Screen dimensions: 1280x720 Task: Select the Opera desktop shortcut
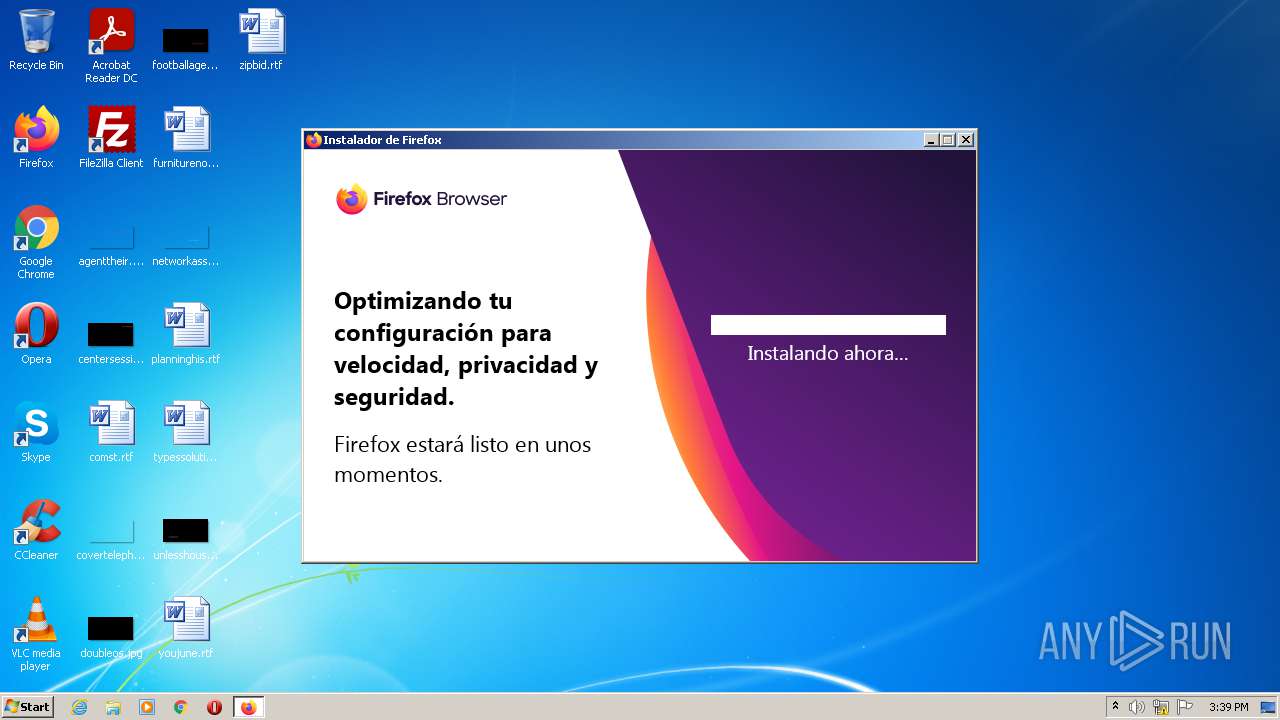point(36,334)
